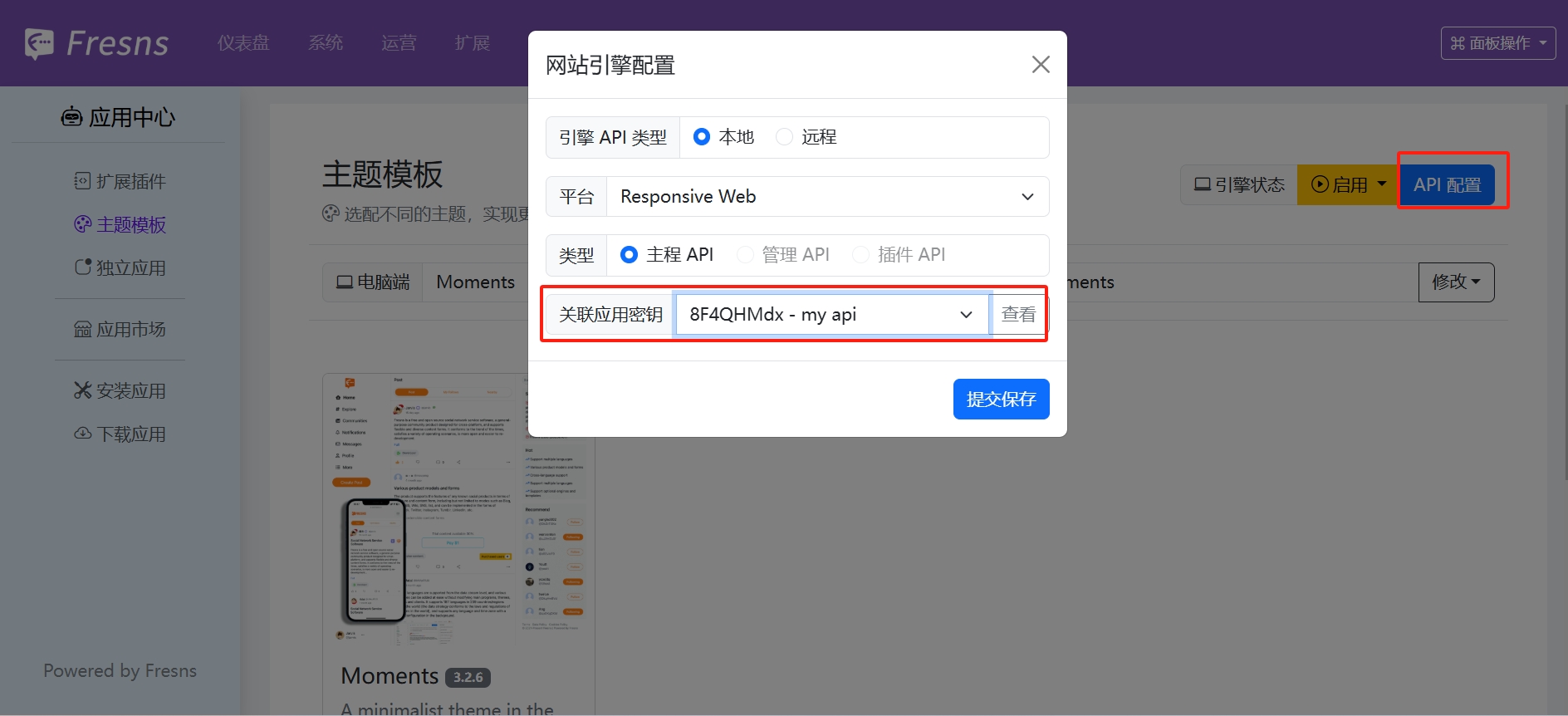
Task: Choose the 主程 API type radio
Action: (630, 255)
